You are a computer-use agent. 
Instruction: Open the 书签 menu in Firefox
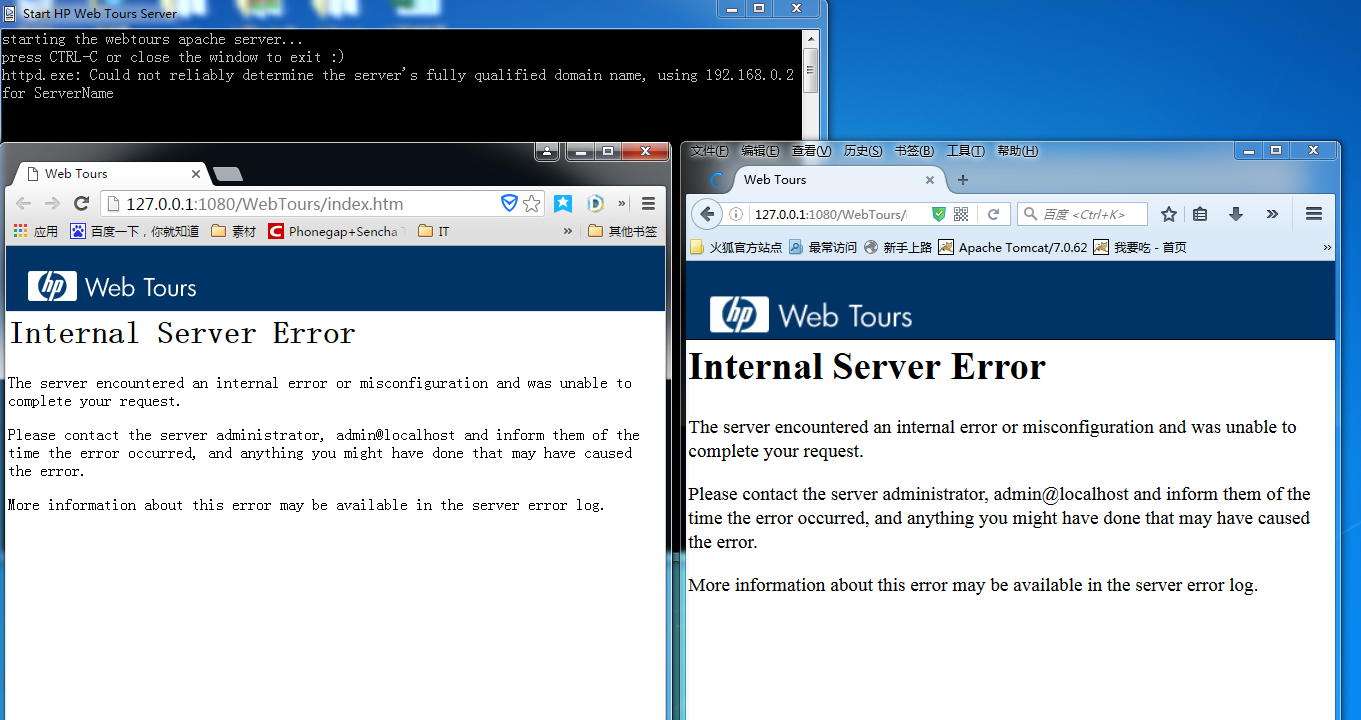pyautogui.click(x=913, y=150)
